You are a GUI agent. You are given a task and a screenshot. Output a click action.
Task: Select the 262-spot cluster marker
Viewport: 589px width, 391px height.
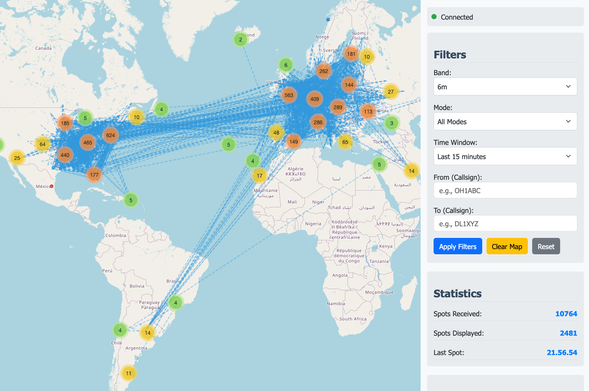coord(323,71)
